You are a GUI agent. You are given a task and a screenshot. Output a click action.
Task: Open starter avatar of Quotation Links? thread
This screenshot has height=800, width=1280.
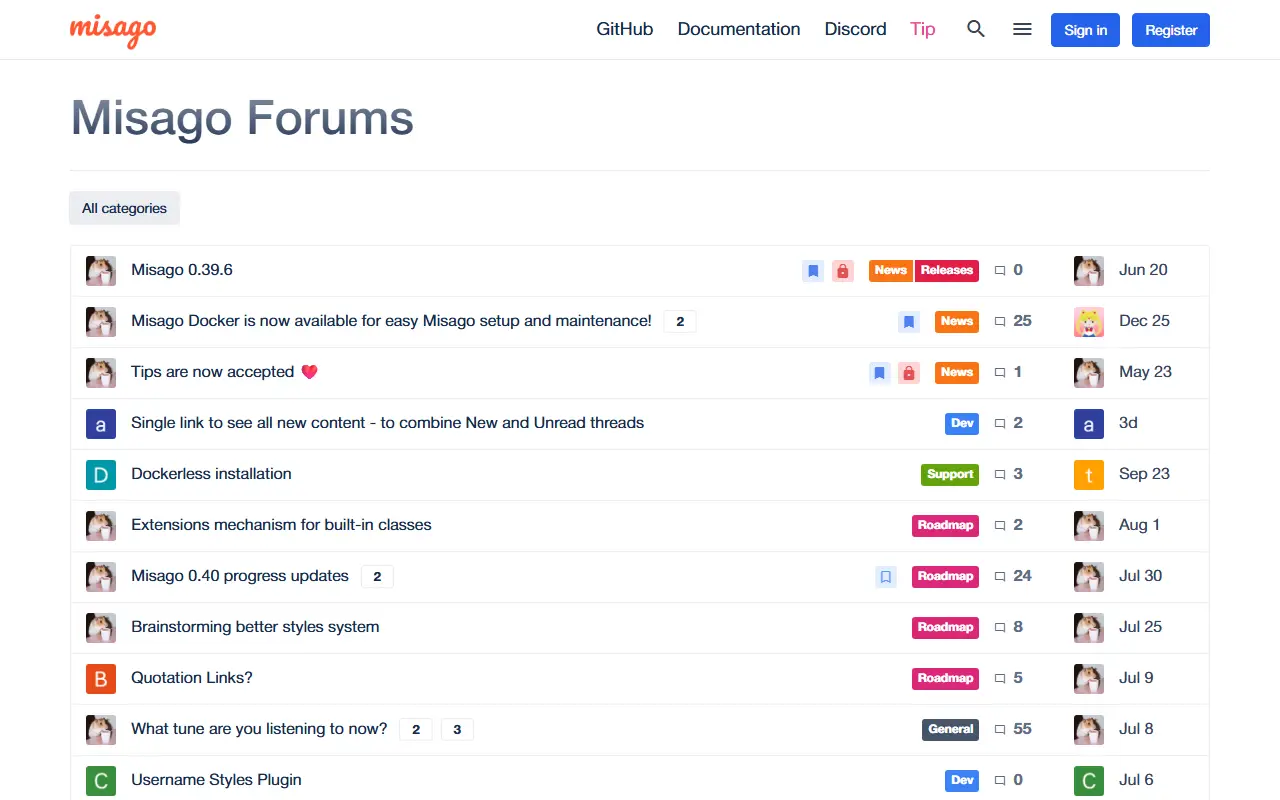101,678
